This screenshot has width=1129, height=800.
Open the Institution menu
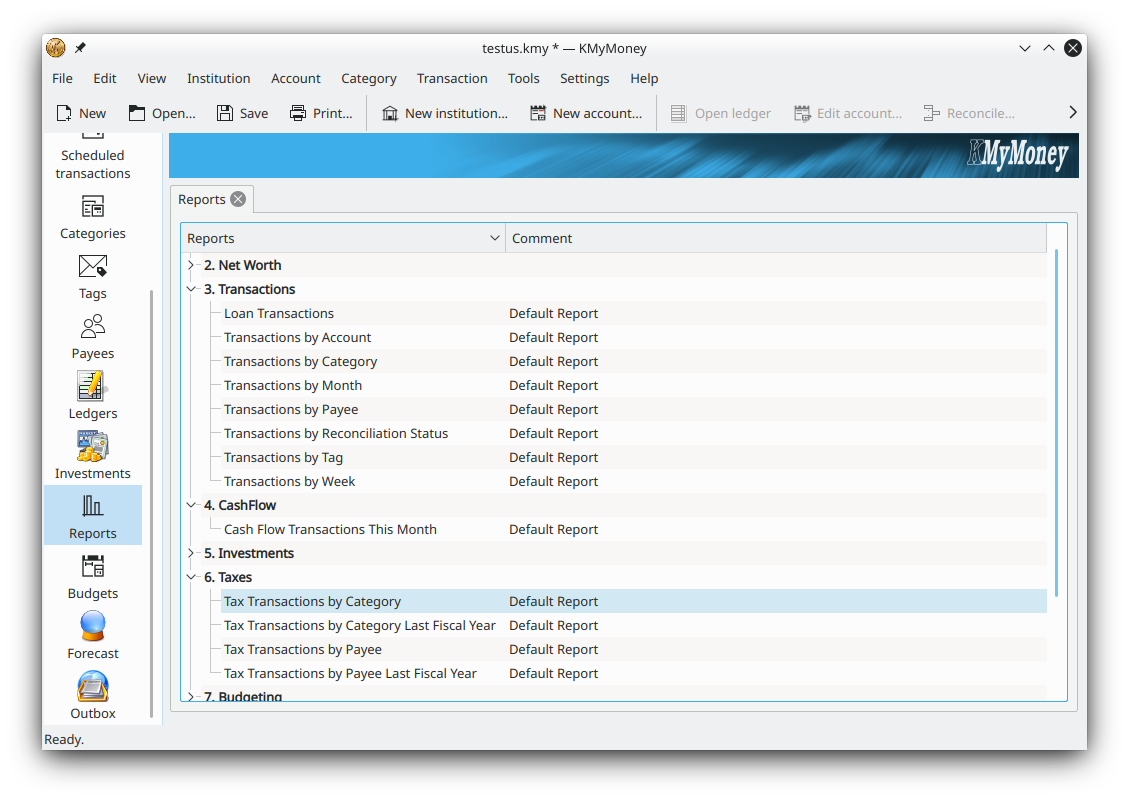pos(218,78)
